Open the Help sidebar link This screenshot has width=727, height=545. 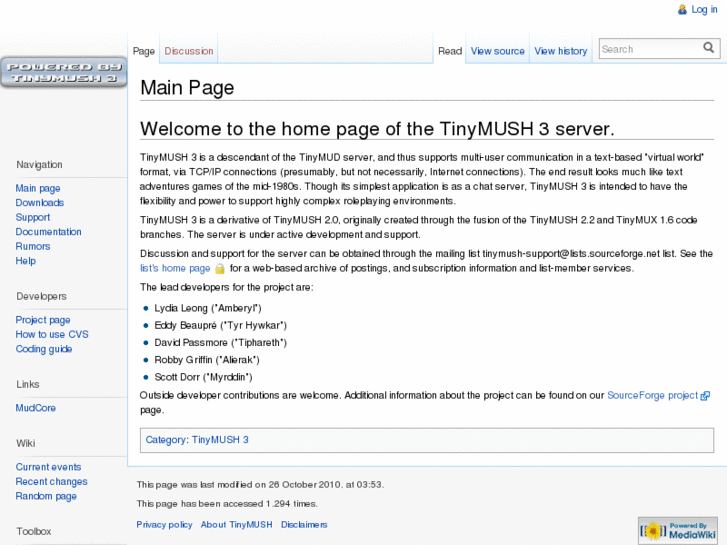[x=26, y=261]
